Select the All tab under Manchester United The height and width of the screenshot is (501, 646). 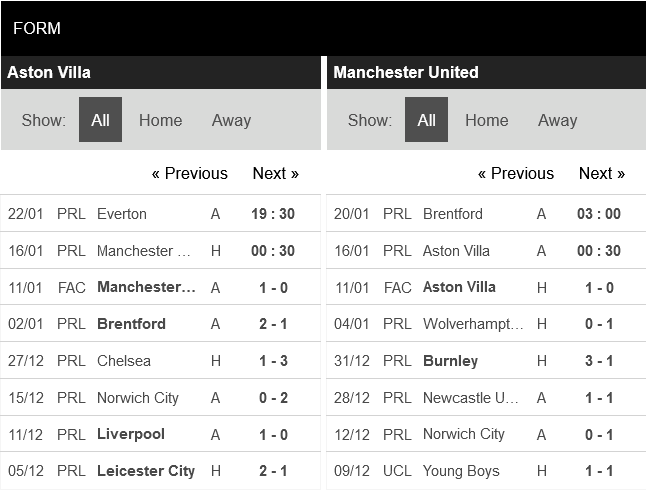[x=426, y=120]
